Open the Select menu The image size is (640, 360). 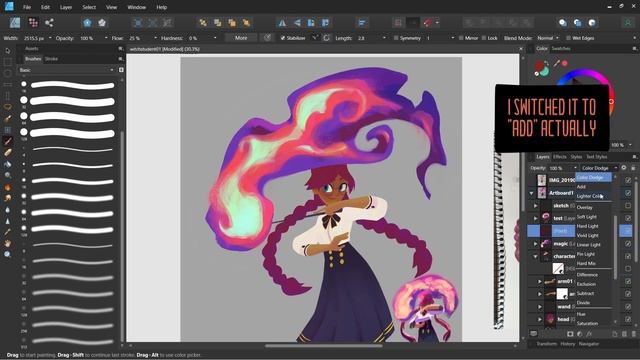click(89, 7)
